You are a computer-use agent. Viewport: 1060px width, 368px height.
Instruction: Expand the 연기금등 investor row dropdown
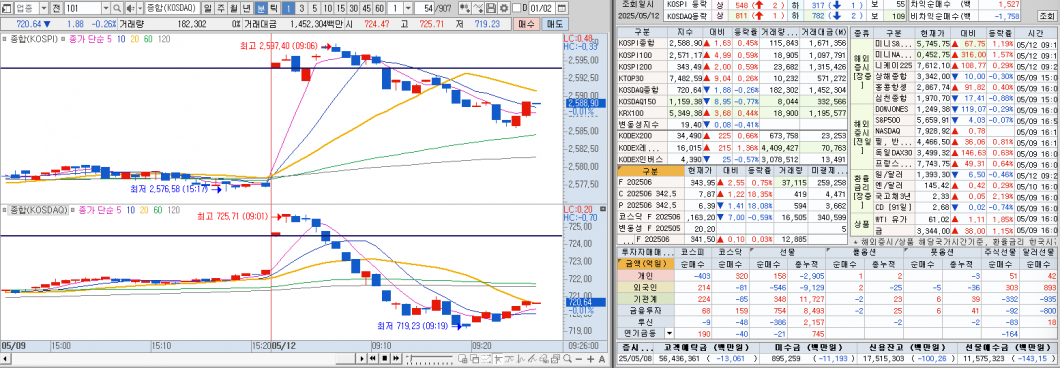pos(670,333)
